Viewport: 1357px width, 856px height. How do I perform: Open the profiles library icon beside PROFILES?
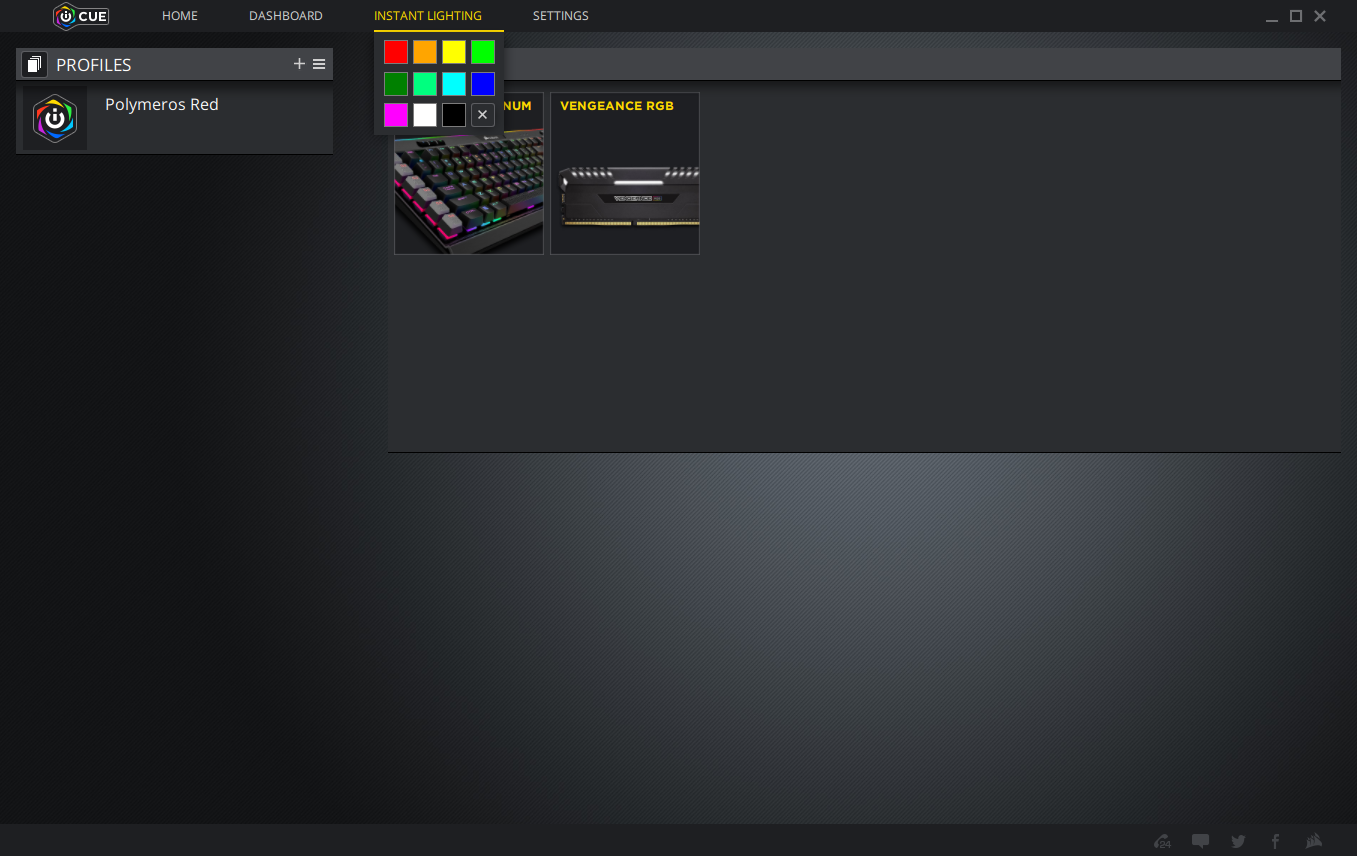pyautogui.click(x=34, y=64)
